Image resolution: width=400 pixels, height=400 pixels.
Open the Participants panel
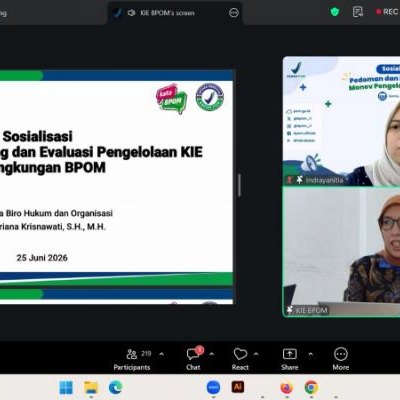coord(132,360)
